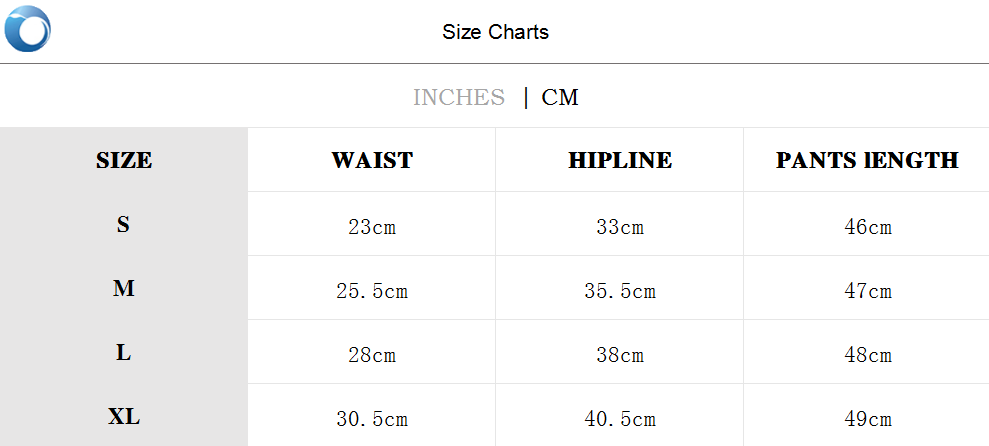Switch to the CM unit tab
This screenshot has width=989, height=446.
click(560, 97)
